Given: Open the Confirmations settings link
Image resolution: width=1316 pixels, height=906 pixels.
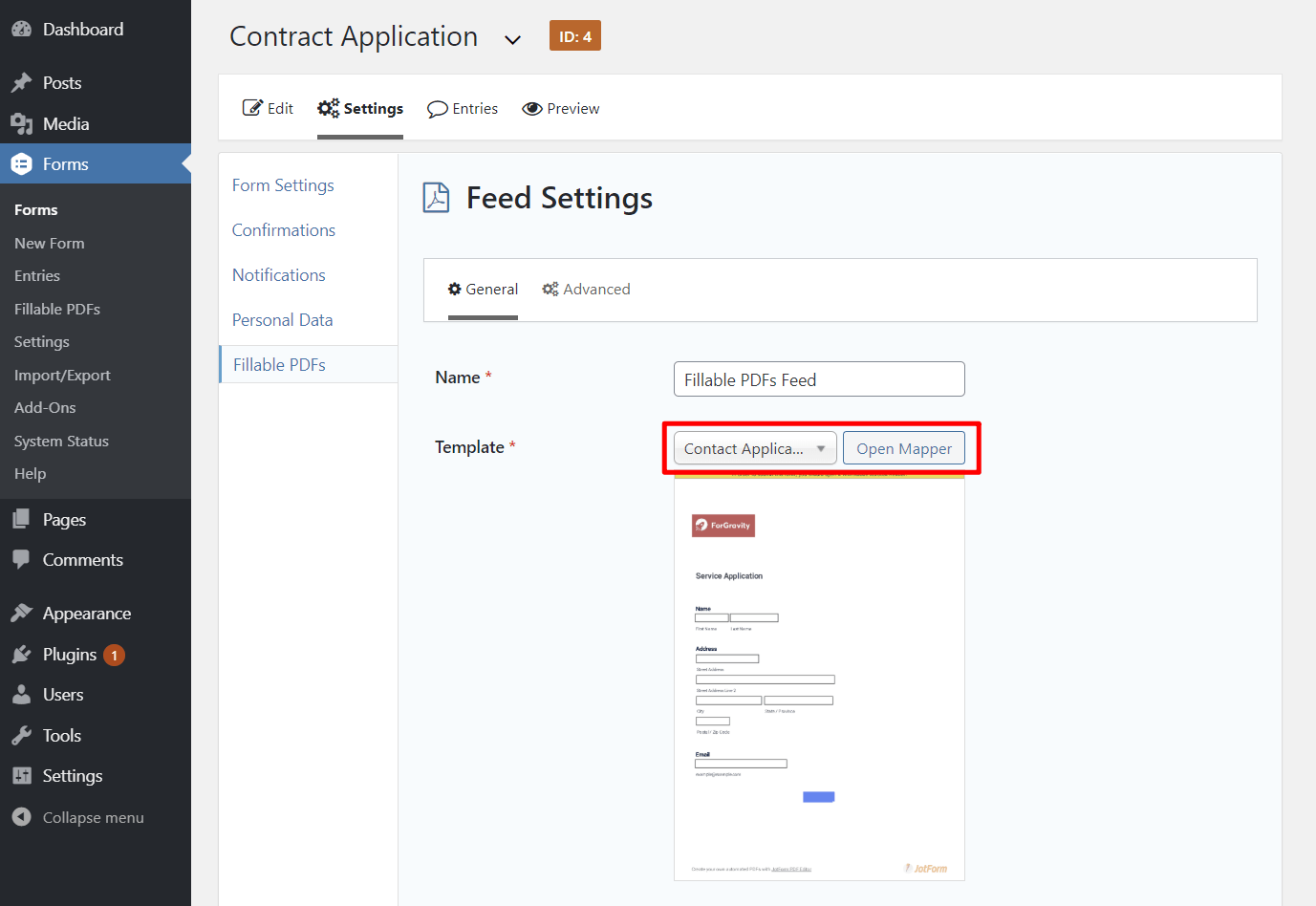Looking at the screenshot, I should (x=283, y=229).
